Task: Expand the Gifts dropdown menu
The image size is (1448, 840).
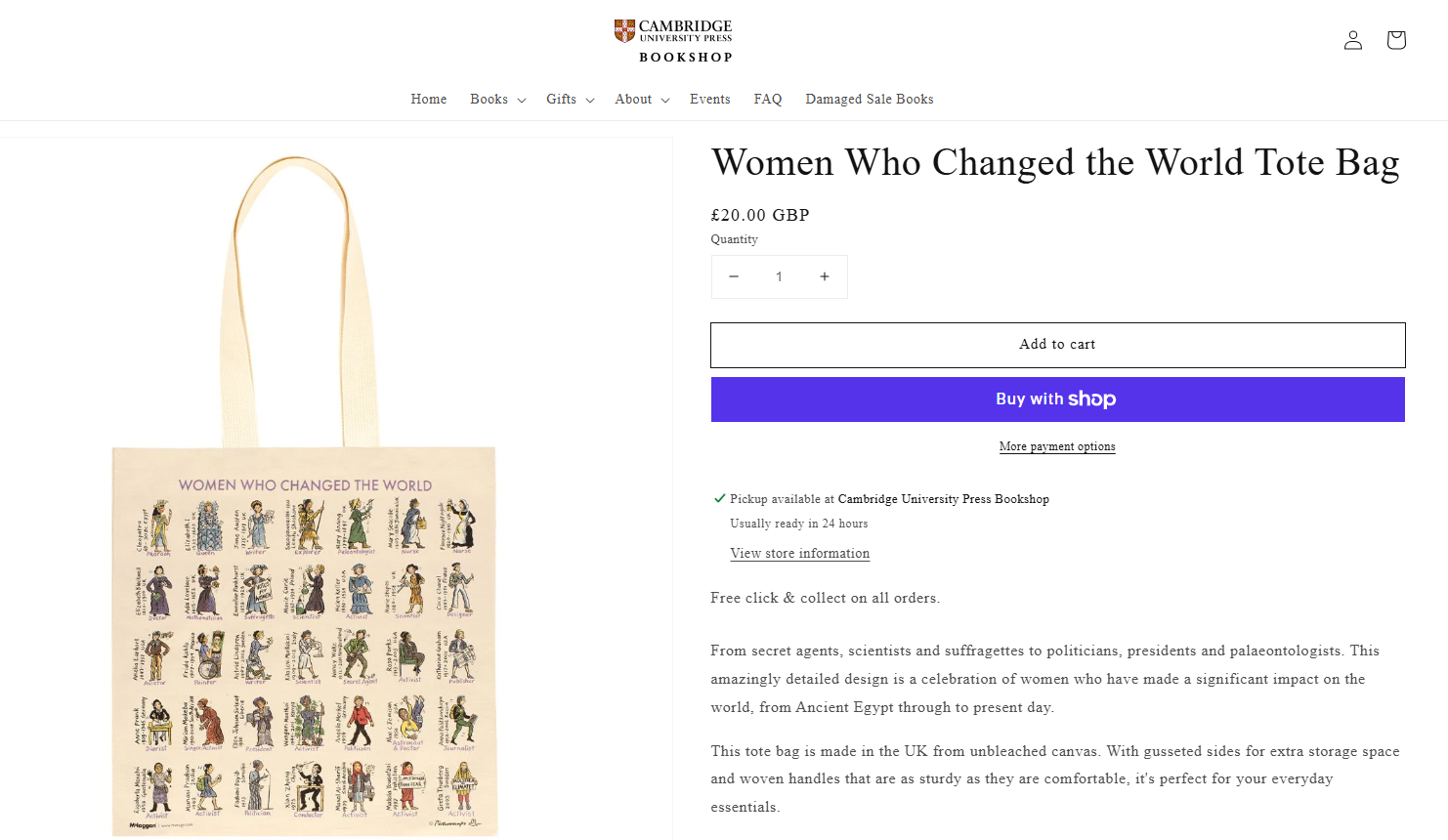Action: tap(570, 100)
